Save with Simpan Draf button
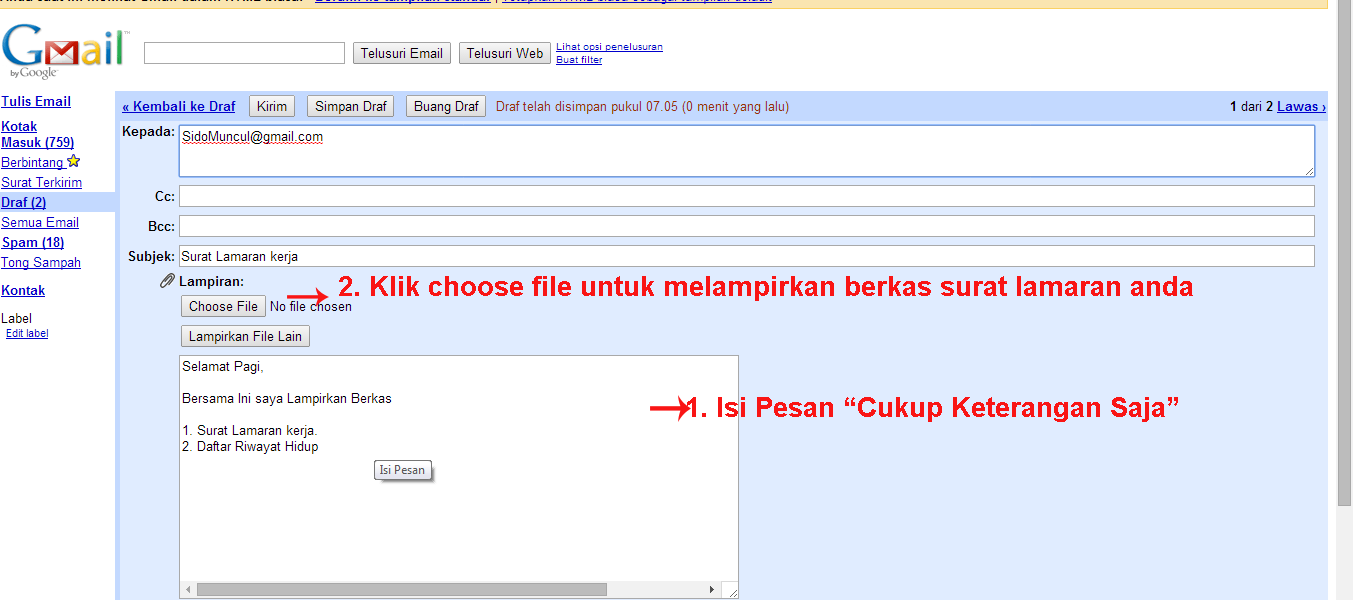1353x600 pixels. [350, 106]
